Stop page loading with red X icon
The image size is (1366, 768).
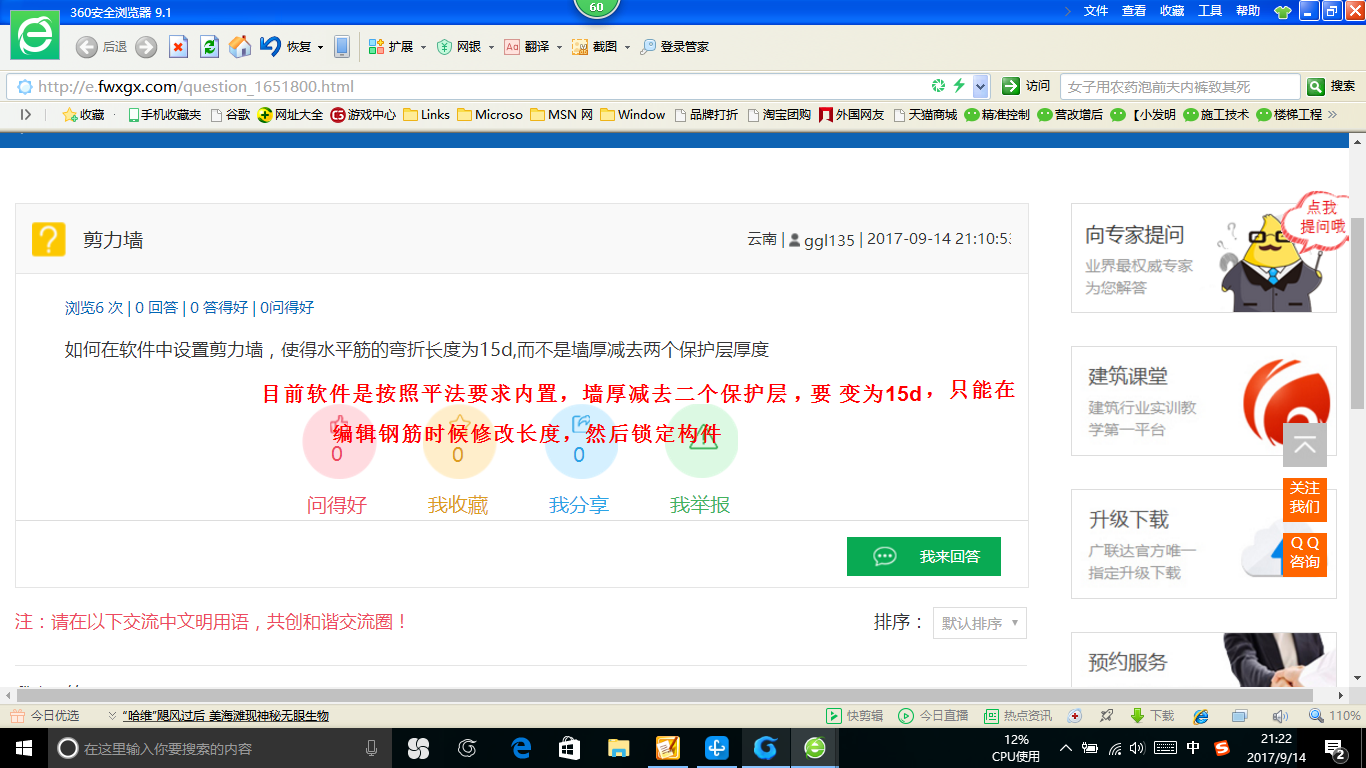pos(178,46)
